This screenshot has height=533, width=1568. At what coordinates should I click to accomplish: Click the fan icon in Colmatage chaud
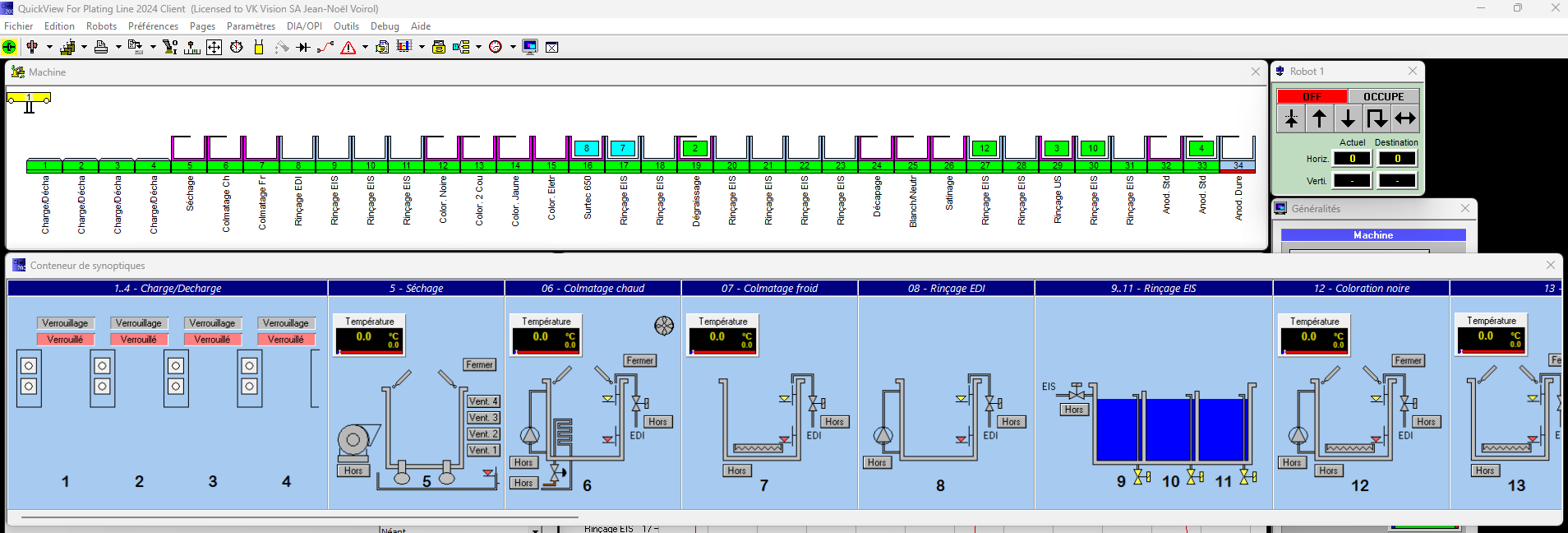coord(664,326)
